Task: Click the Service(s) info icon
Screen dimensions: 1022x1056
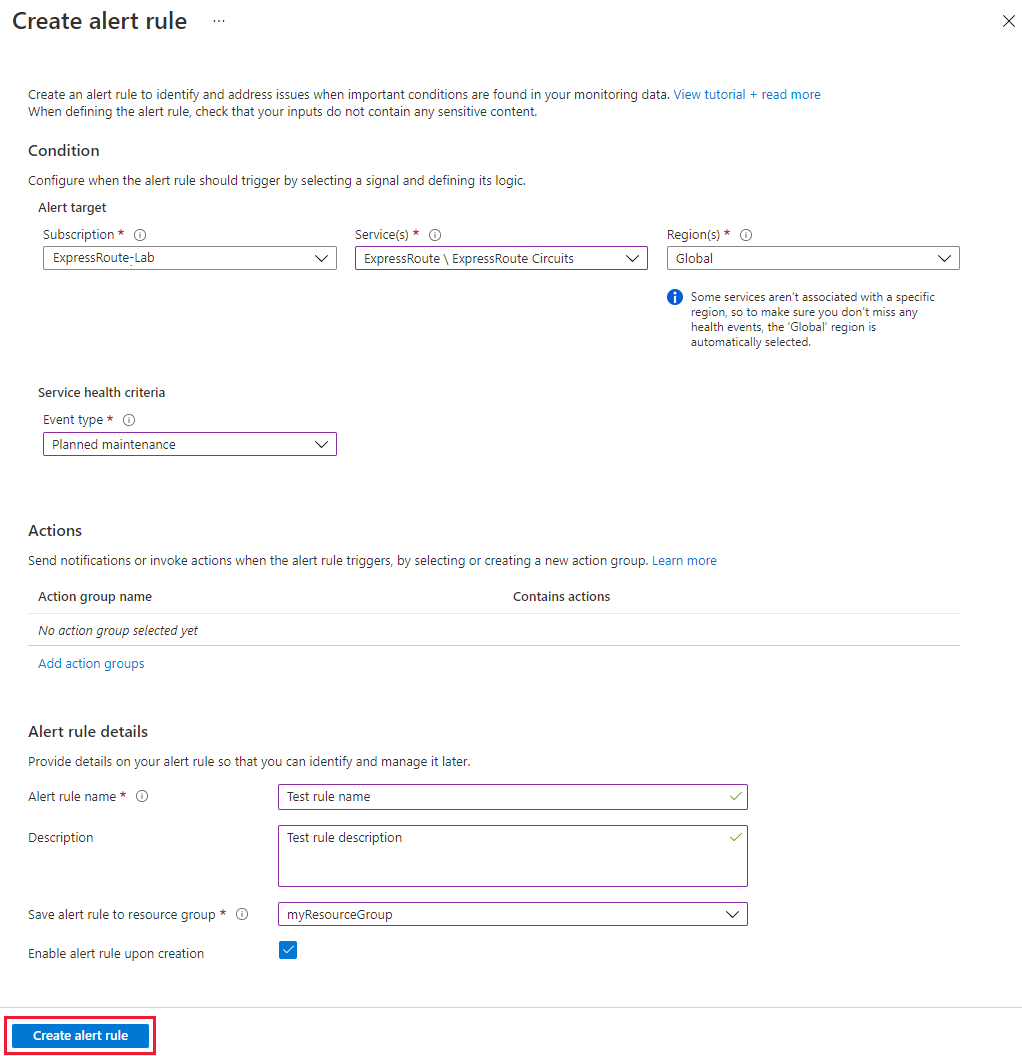Action: [435, 235]
